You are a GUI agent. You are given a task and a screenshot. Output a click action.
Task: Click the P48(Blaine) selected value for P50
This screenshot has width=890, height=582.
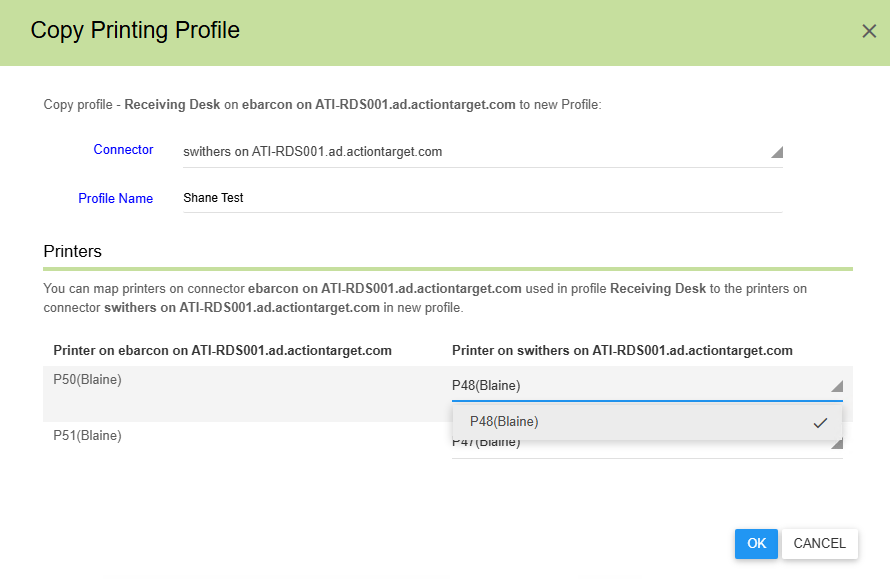486,386
